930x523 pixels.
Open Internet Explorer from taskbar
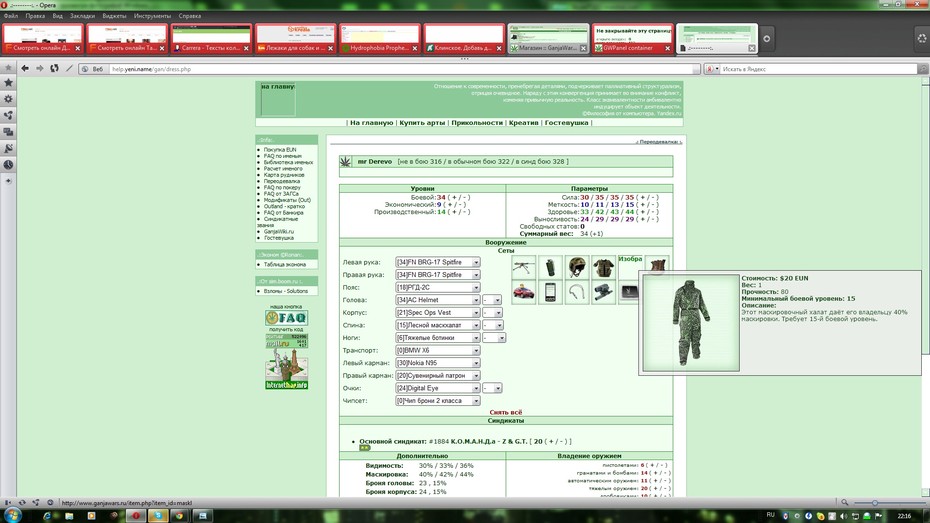[47, 516]
